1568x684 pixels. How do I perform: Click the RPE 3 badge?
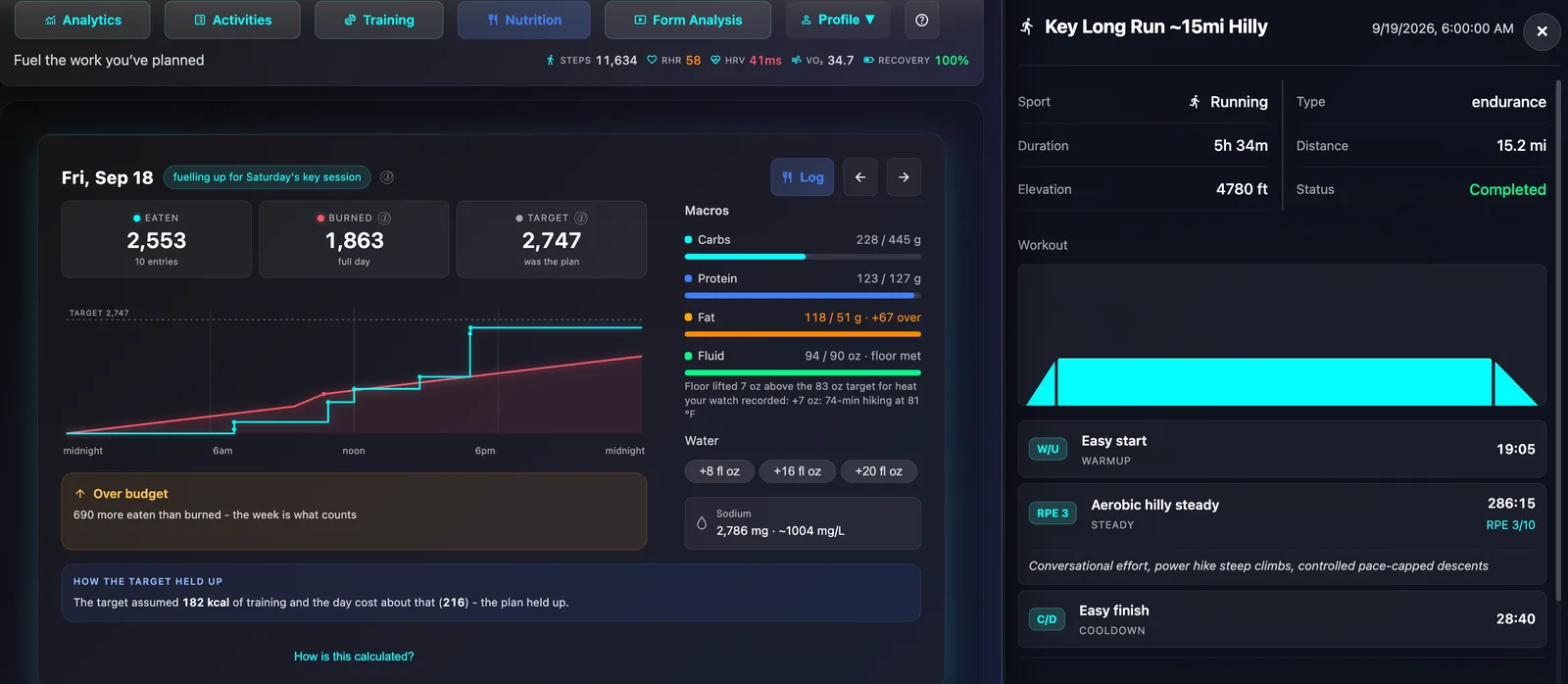1053,513
